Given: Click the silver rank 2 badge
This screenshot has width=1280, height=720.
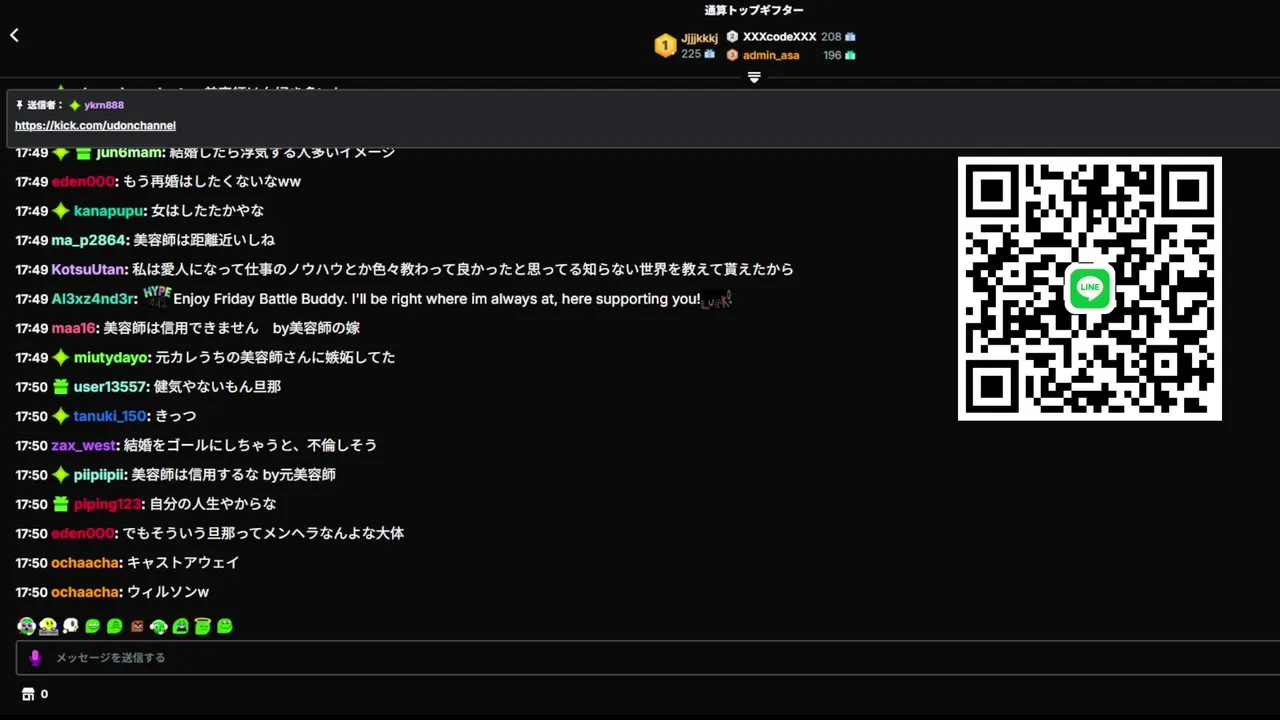Looking at the screenshot, I should point(732,37).
